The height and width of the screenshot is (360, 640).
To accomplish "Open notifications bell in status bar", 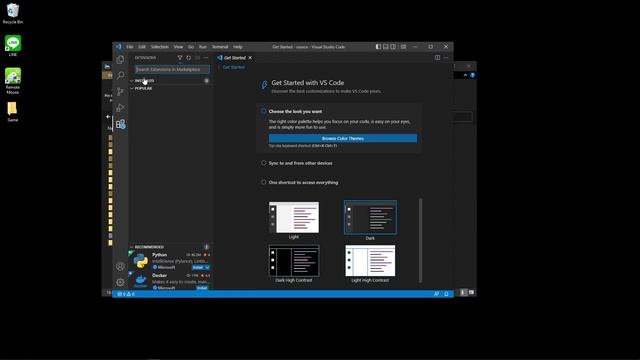I will (446, 294).
